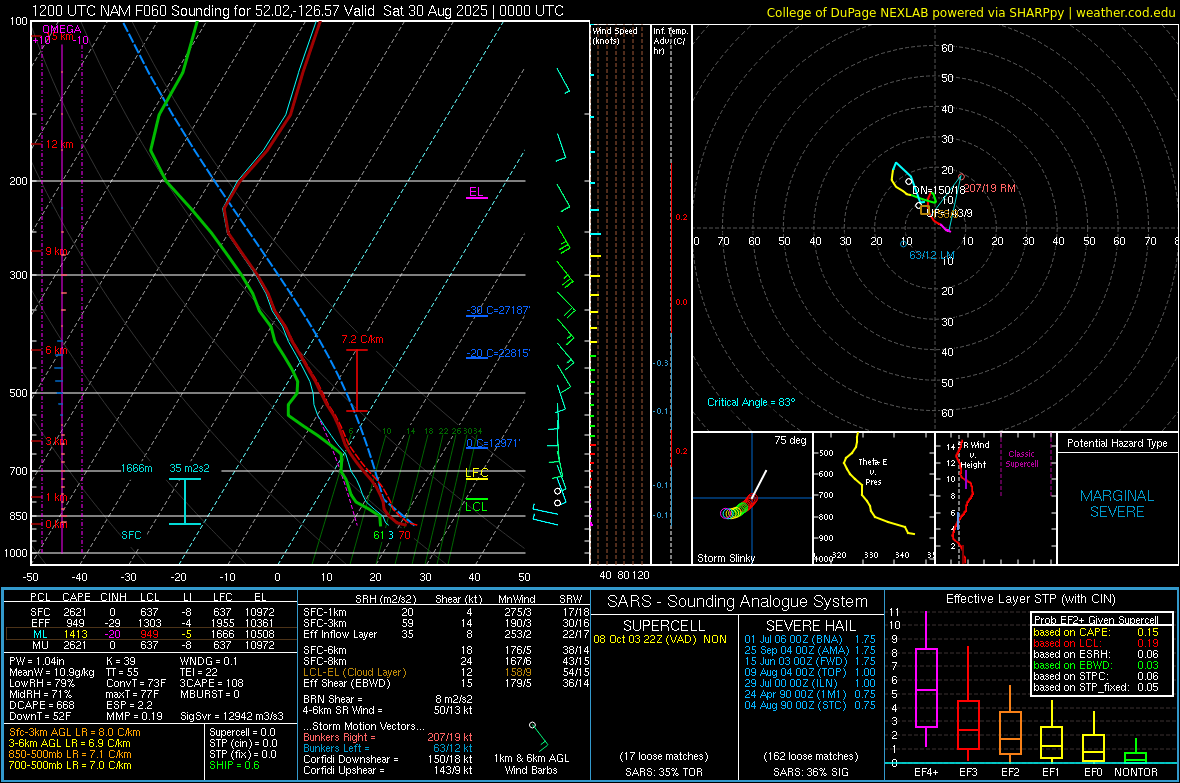This screenshot has height=783, width=1180.
Task: Click the red 6 km height marker
Action: 56,350
